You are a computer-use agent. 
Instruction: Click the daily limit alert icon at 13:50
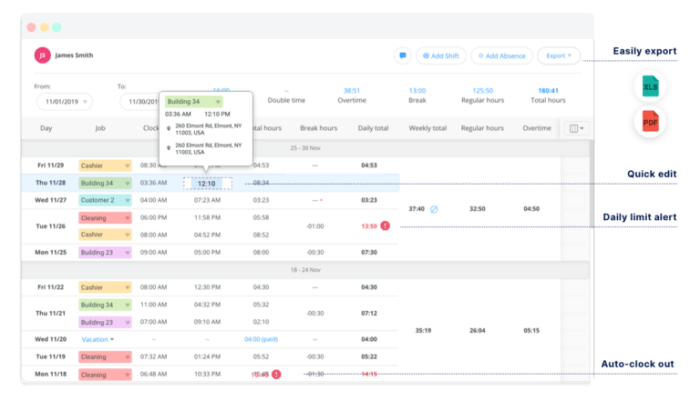point(385,226)
